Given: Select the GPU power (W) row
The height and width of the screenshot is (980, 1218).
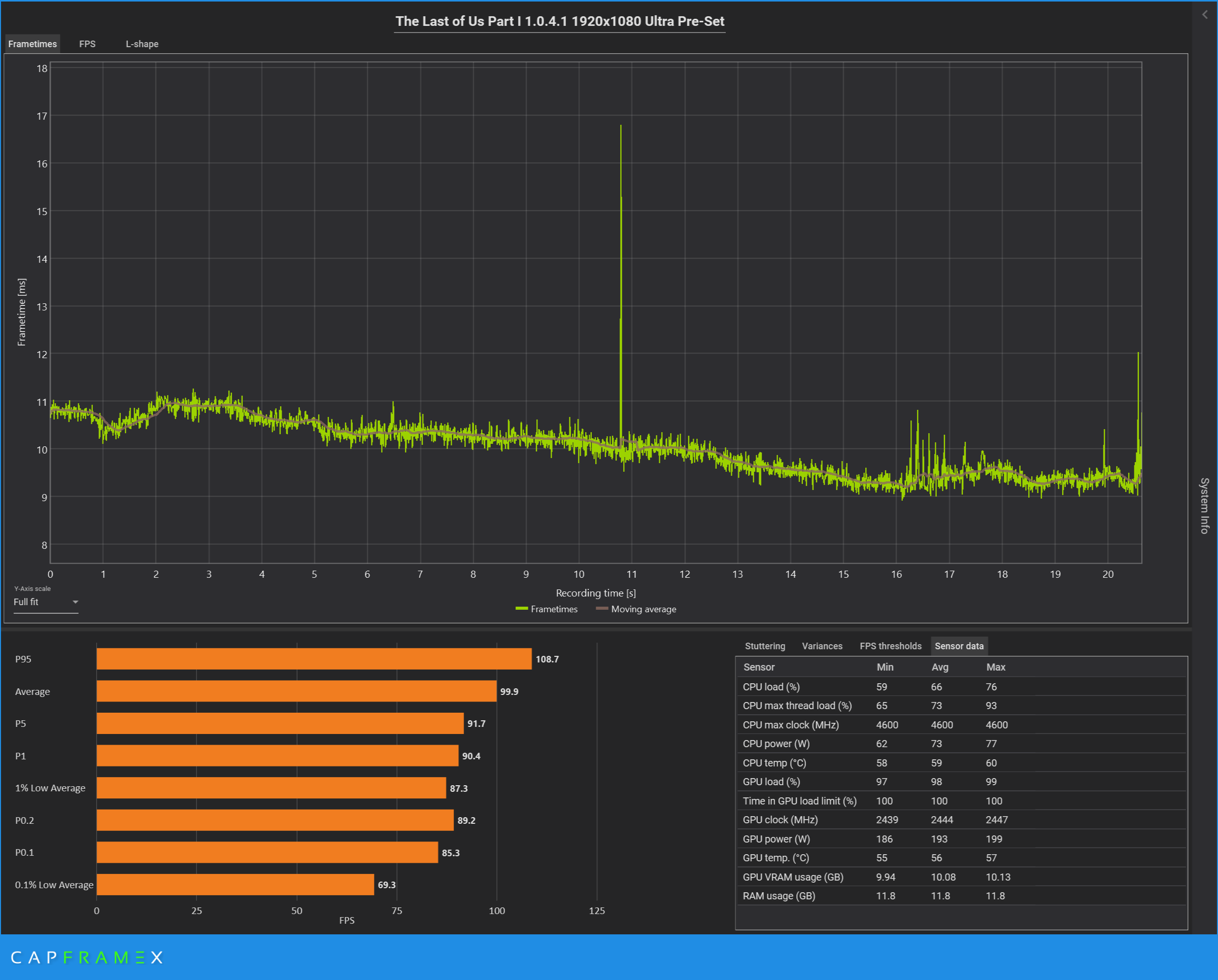Looking at the screenshot, I should coord(961,839).
